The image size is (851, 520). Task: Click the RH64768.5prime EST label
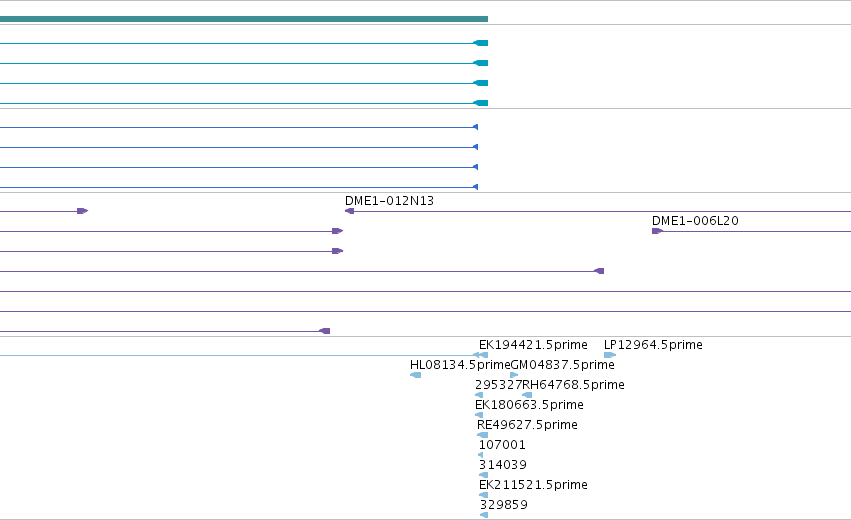coord(573,385)
